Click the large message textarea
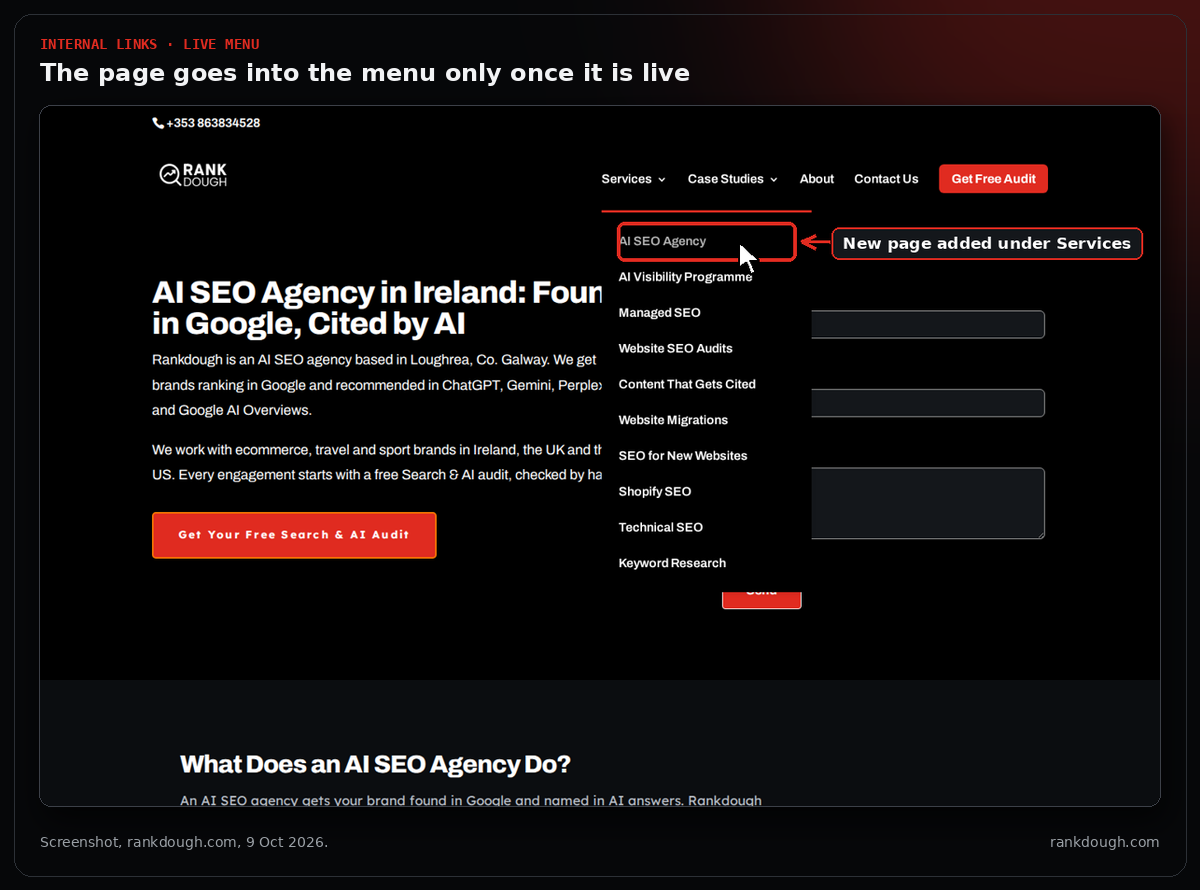1200x890 pixels. (927, 503)
